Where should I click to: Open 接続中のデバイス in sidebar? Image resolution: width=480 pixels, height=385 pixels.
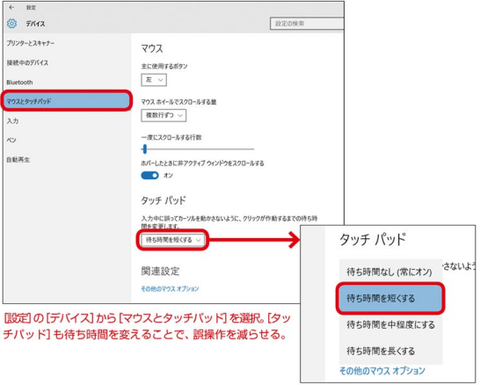coord(28,63)
